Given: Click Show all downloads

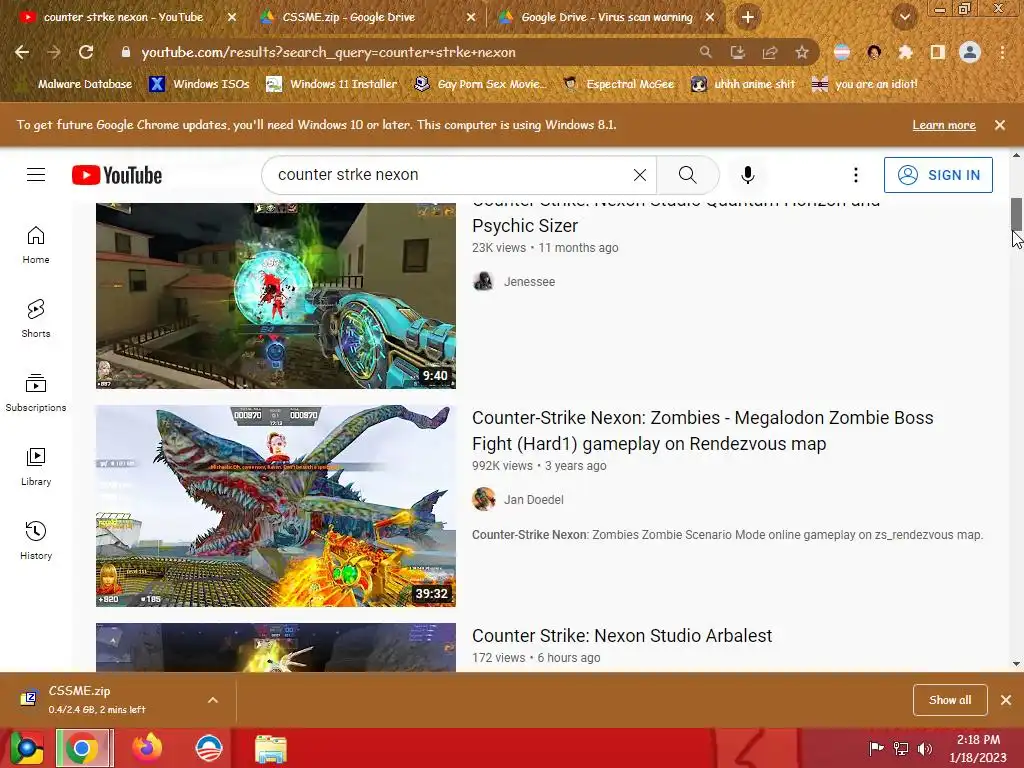Looking at the screenshot, I should (950, 700).
